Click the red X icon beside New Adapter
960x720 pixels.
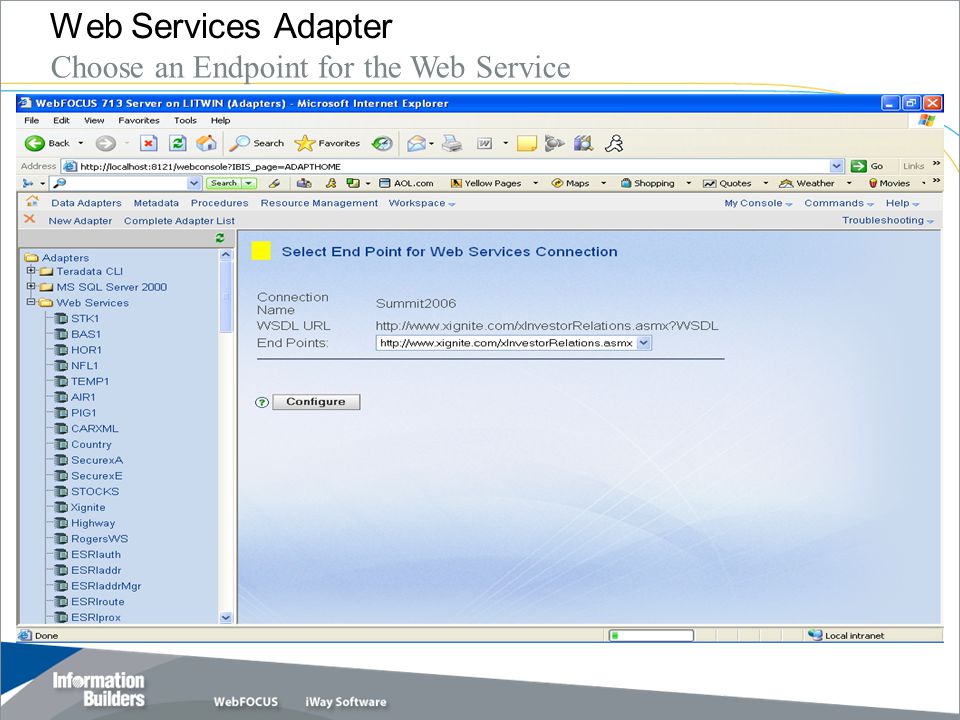click(x=29, y=219)
